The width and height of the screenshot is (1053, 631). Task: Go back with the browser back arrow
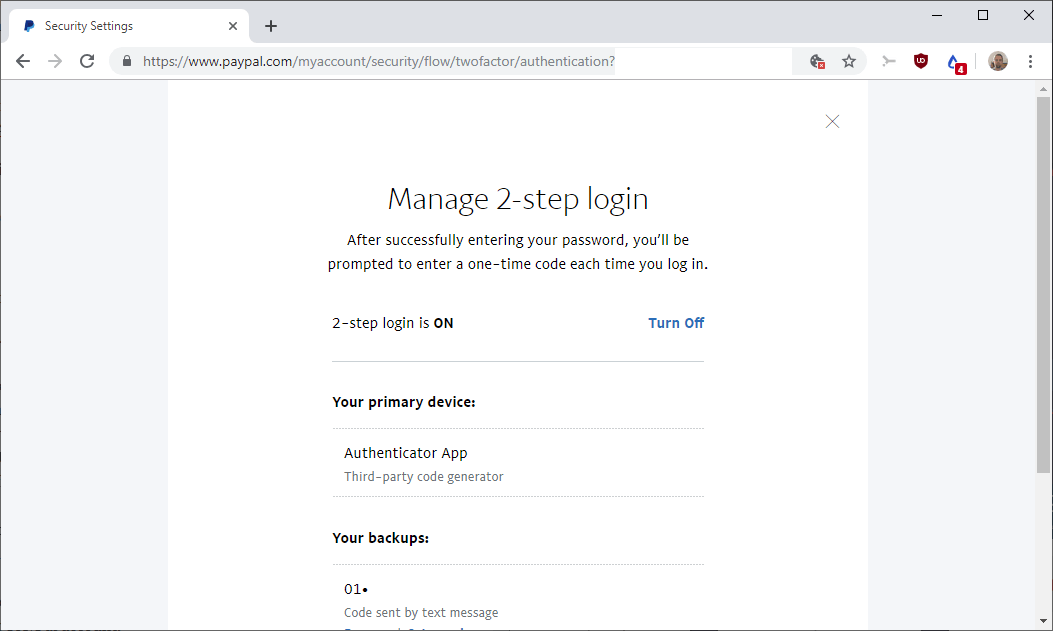click(x=23, y=61)
